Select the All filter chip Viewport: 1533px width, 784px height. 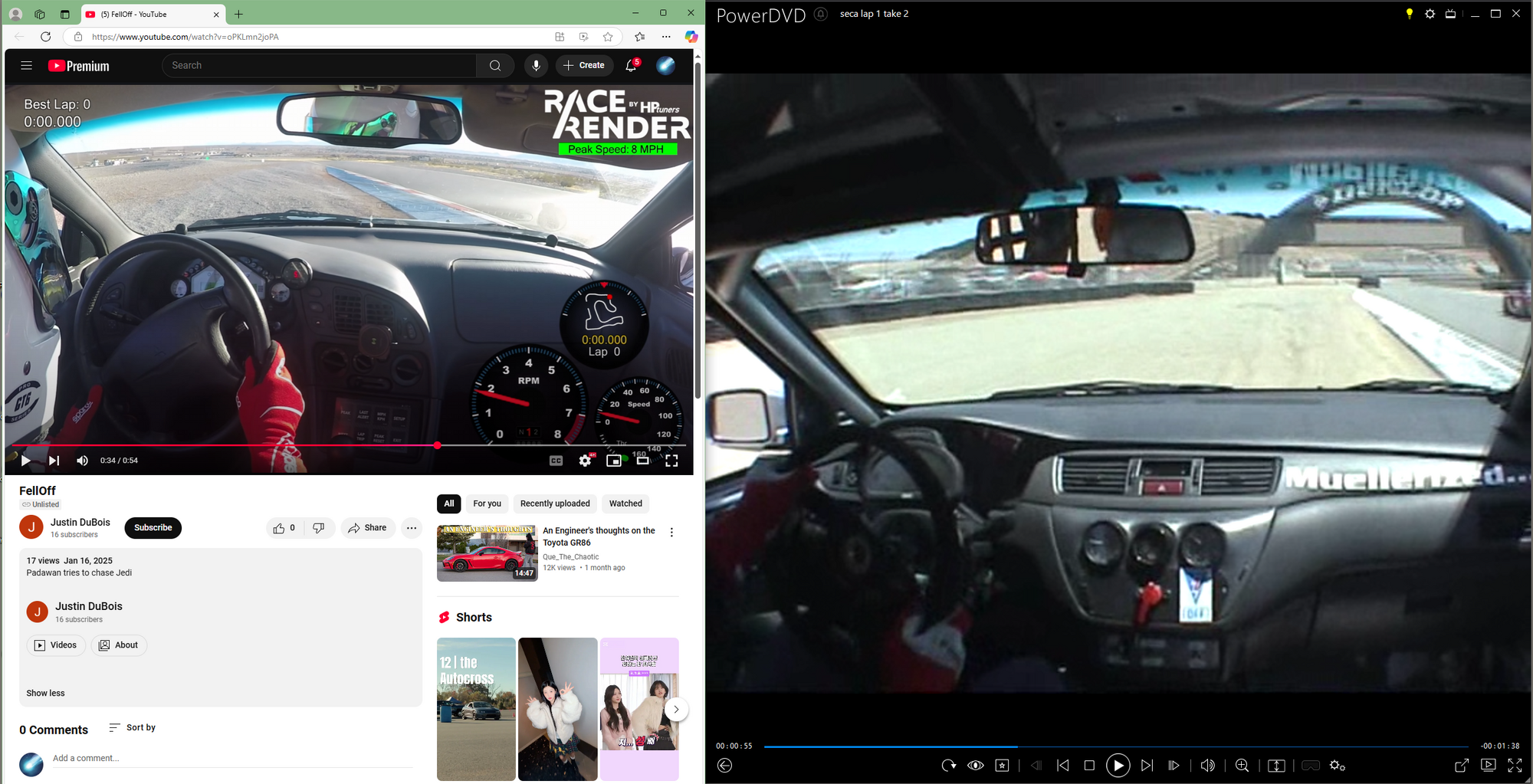pyautogui.click(x=449, y=504)
